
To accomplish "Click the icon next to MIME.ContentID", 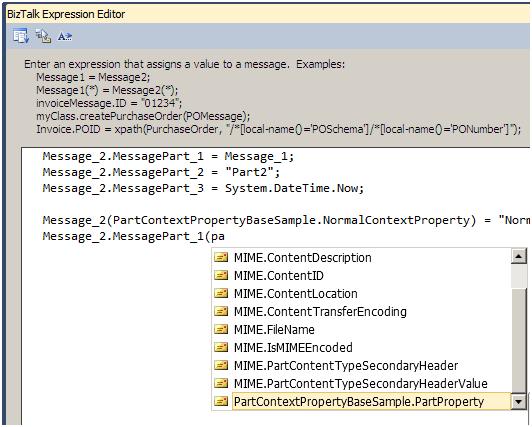I will coord(221,275).
